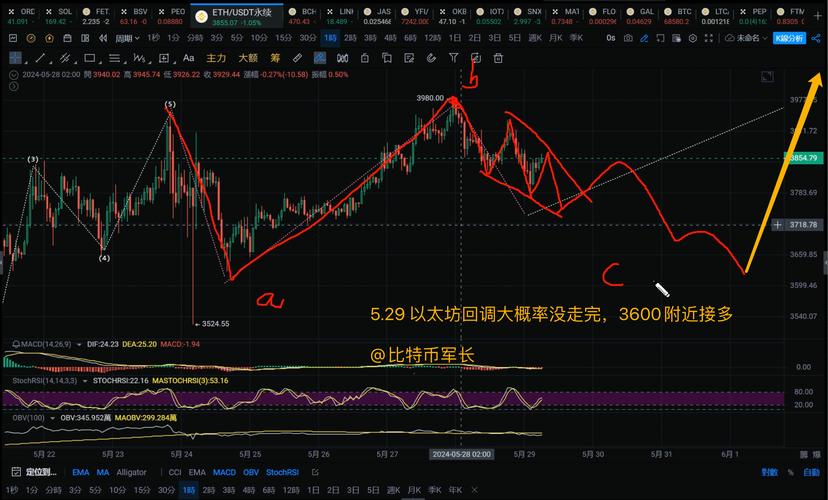
Task: Select the parallel channel drawing tool
Action: [64, 58]
